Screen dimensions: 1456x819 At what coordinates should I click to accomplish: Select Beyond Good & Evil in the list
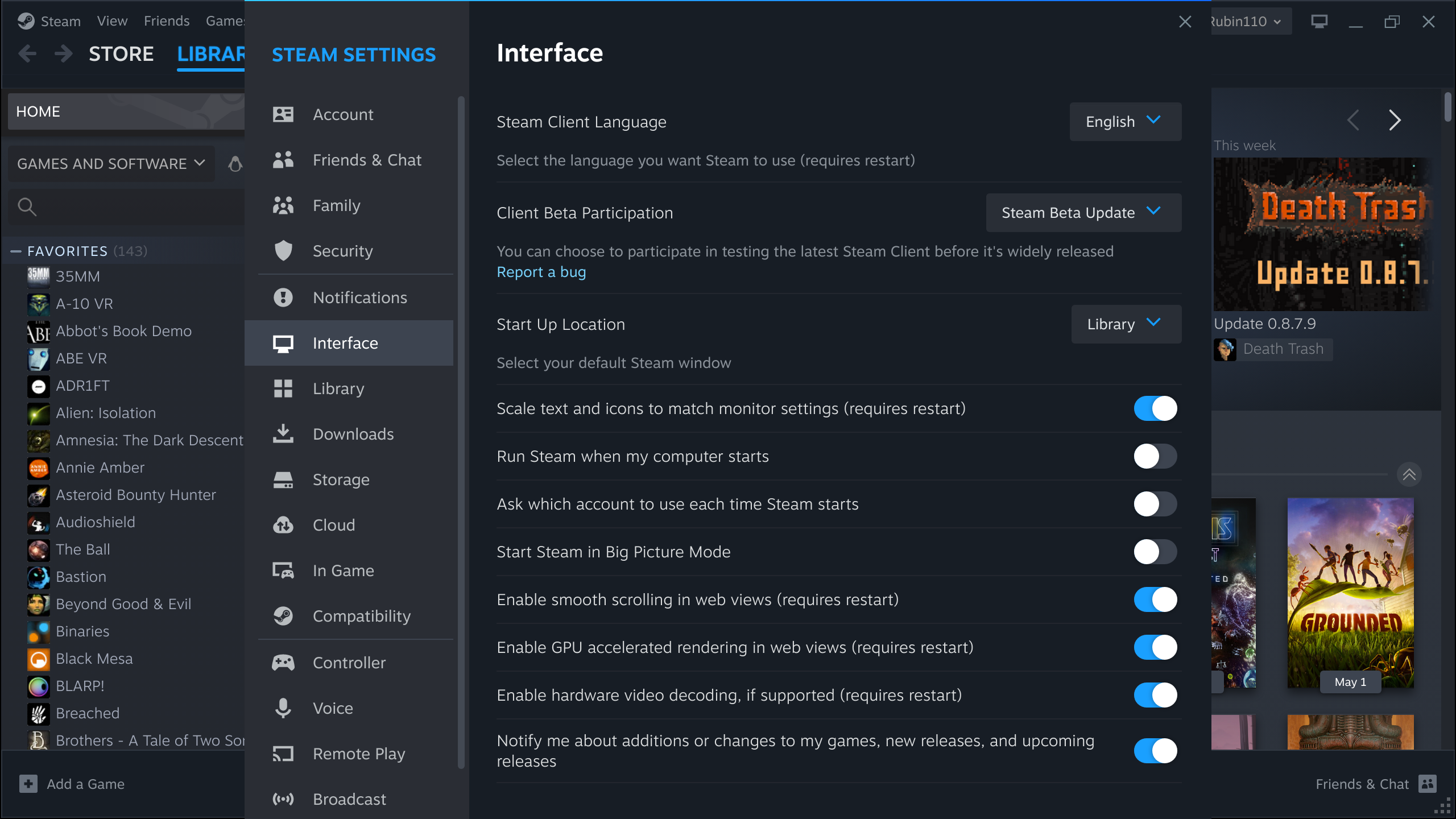(123, 604)
